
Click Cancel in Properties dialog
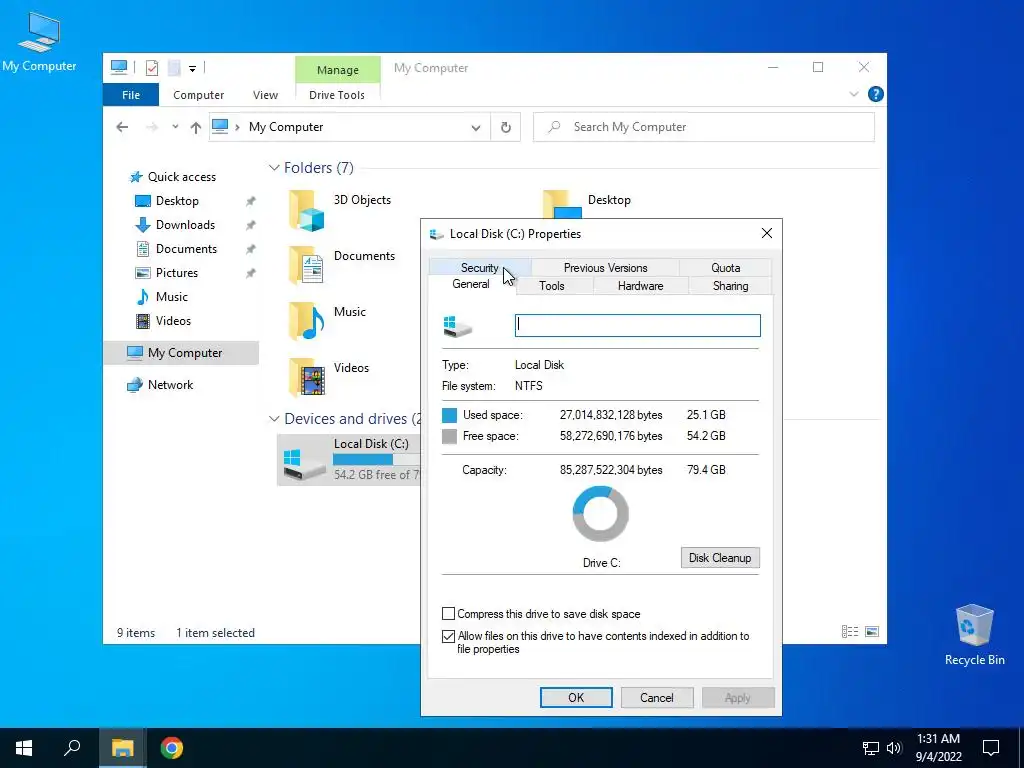(x=656, y=697)
